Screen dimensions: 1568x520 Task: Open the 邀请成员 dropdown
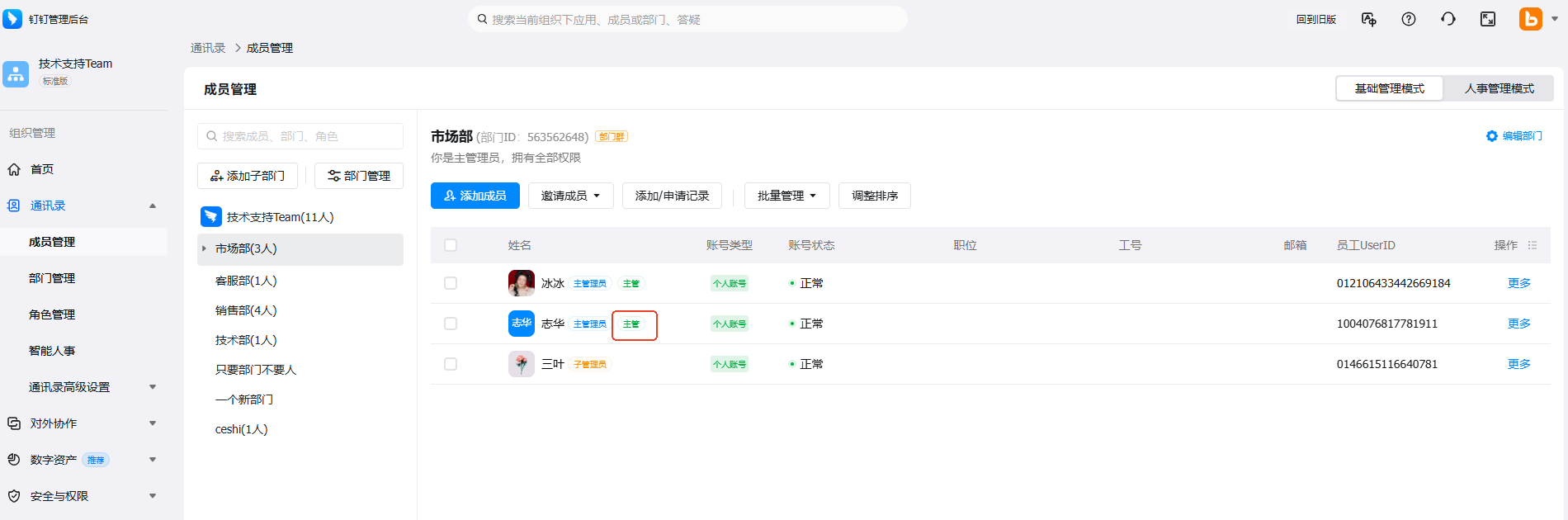click(x=570, y=196)
